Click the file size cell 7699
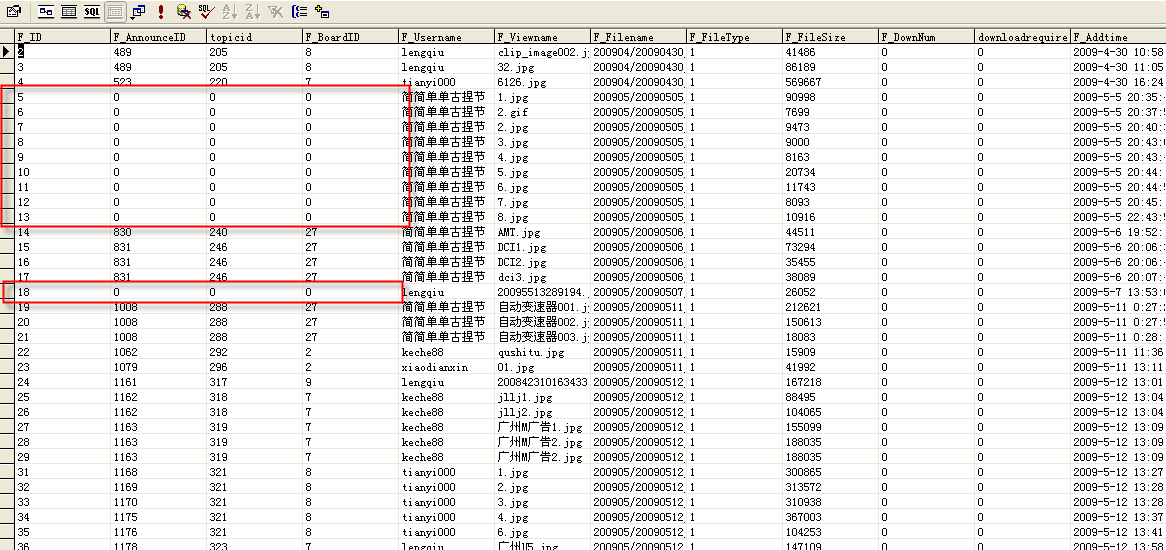 (x=830, y=112)
